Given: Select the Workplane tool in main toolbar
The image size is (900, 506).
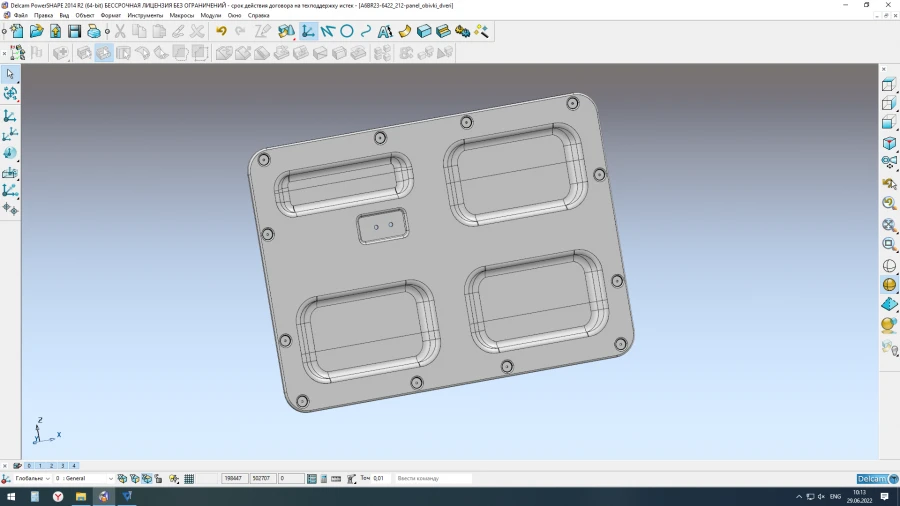Looking at the screenshot, I should (x=308, y=31).
